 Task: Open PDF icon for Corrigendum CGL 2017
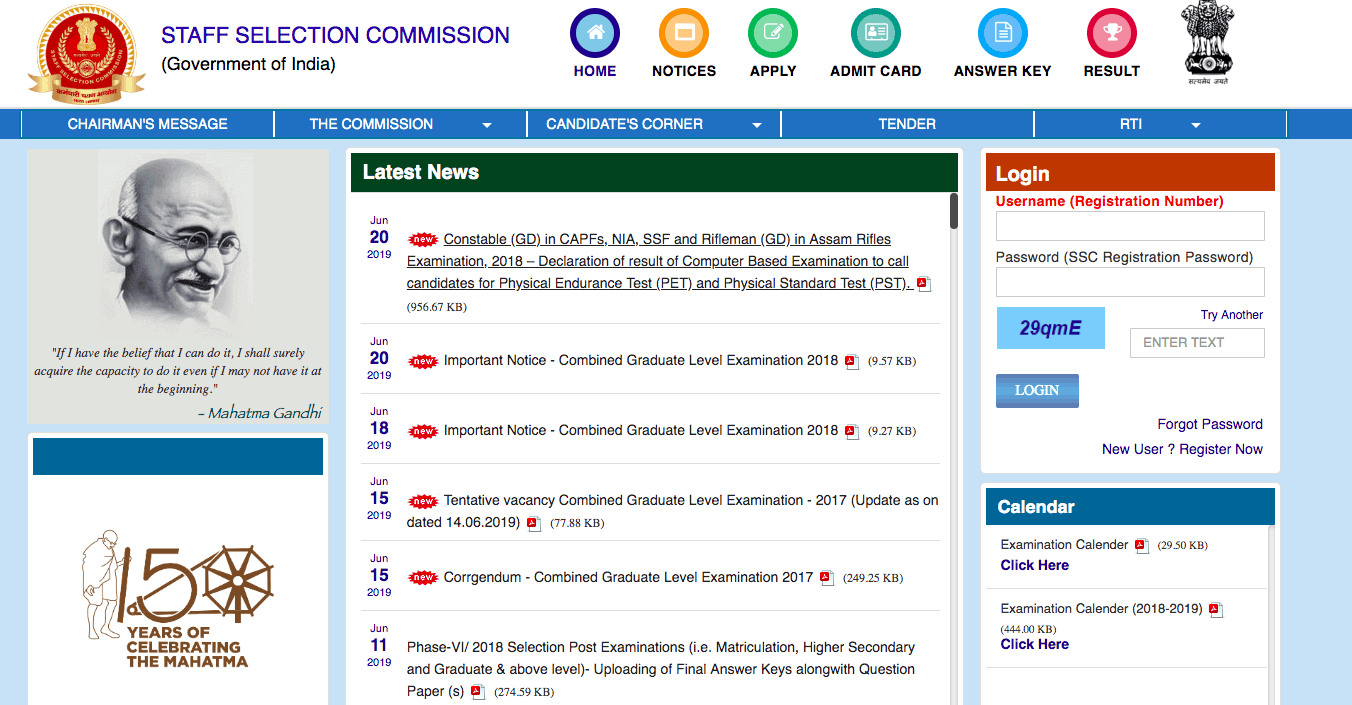coord(827,578)
